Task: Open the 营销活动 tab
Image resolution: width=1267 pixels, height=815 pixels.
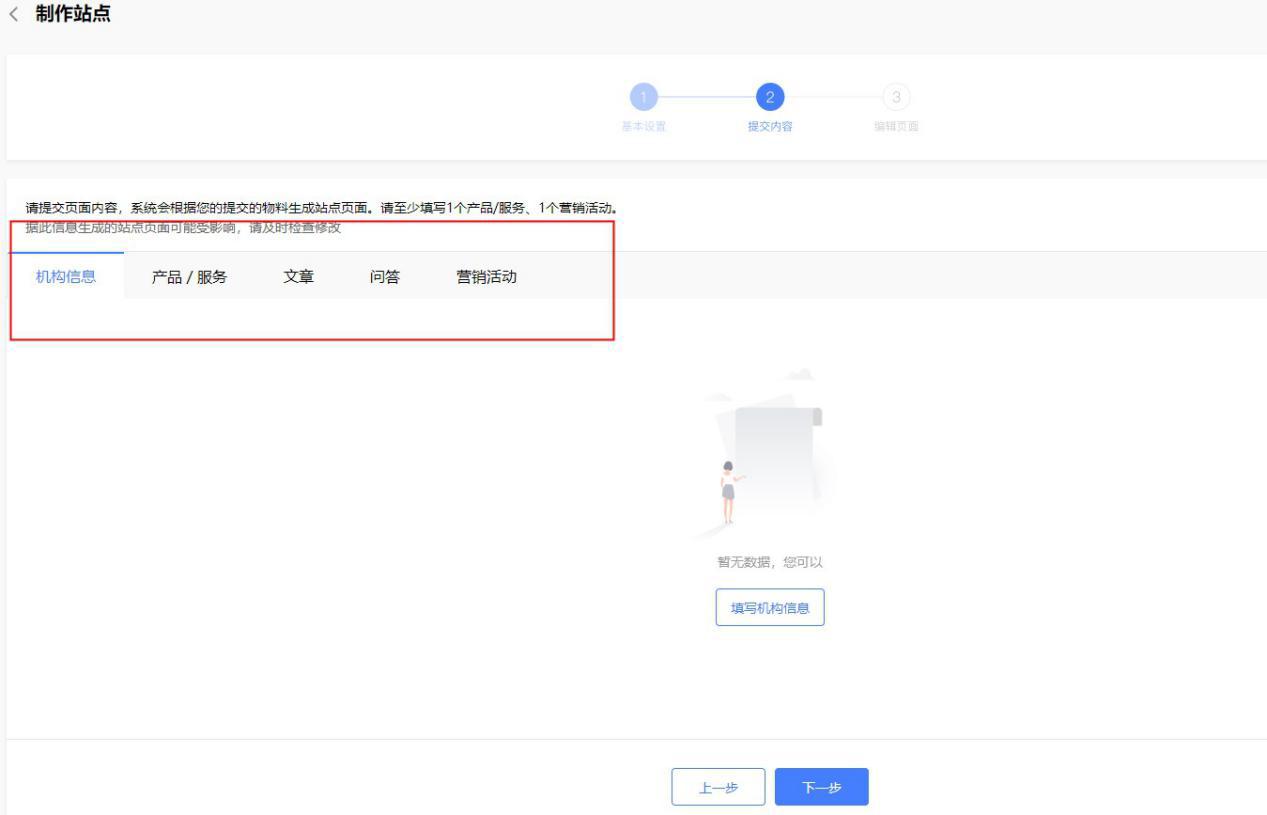Action: tap(485, 278)
